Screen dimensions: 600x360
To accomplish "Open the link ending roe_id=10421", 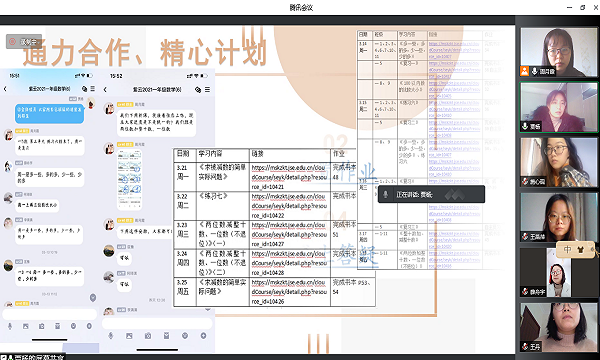I will [x=289, y=177].
